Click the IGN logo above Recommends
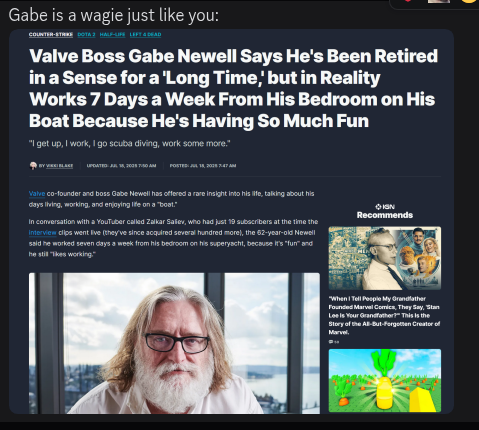Viewport: 479px width, 430px height. [x=385, y=207]
